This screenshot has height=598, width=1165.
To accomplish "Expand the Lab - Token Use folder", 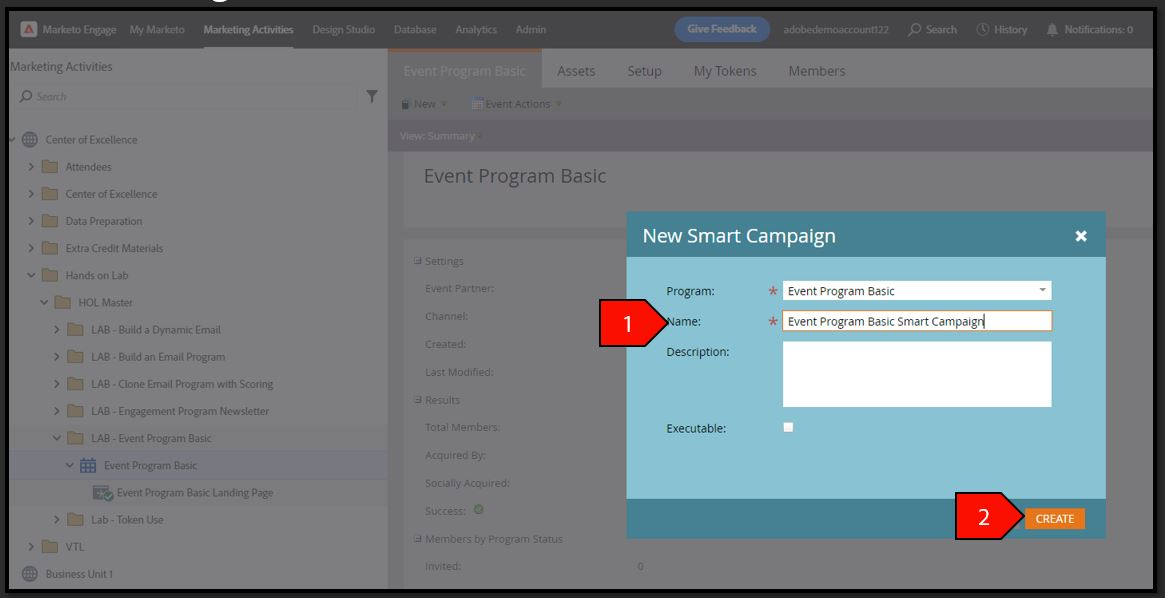I will point(56,520).
